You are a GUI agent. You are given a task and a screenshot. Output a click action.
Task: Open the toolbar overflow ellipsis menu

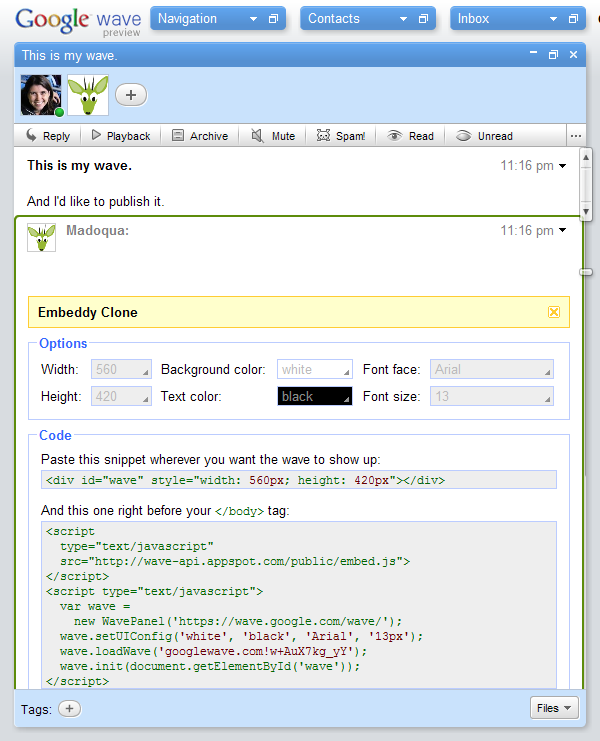coord(575,136)
